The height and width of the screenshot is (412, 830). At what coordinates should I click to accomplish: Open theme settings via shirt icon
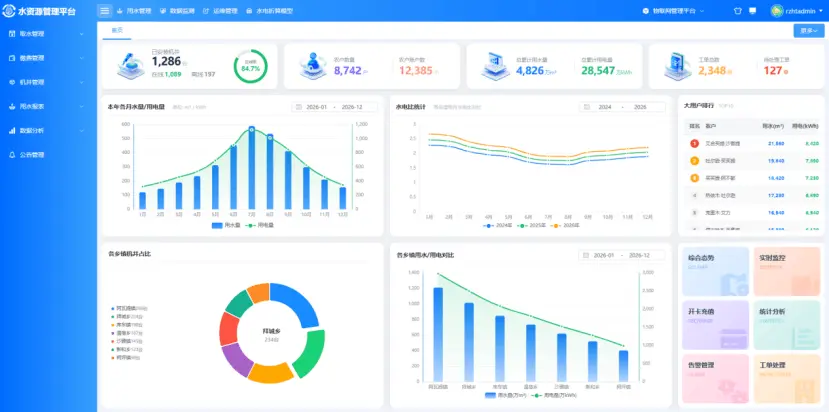(737, 11)
